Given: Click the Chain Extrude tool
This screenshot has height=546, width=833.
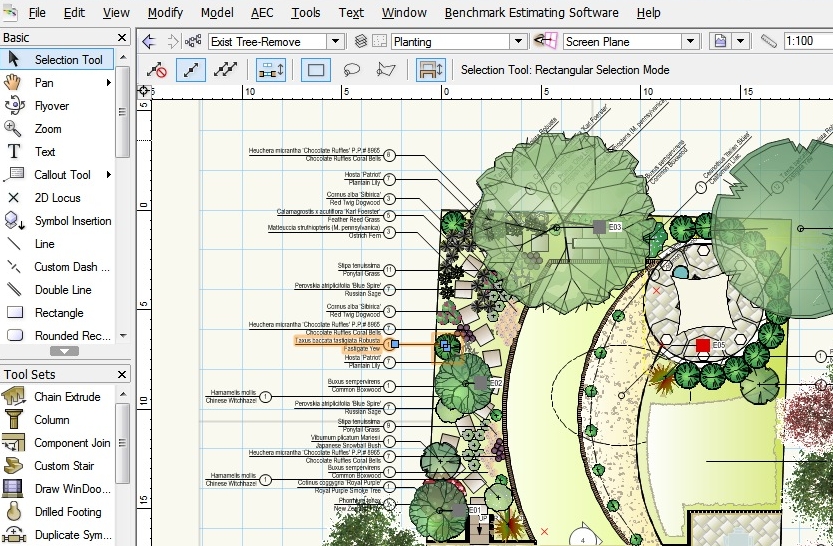Looking at the screenshot, I should click(67, 397).
